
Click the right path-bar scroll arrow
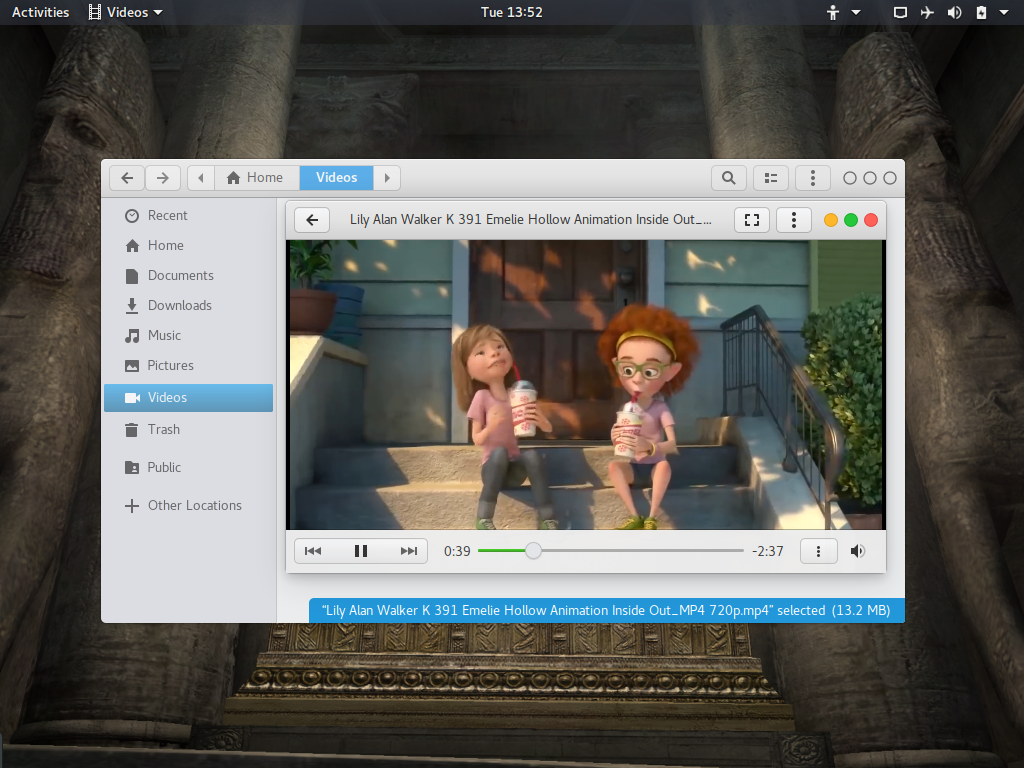387,178
